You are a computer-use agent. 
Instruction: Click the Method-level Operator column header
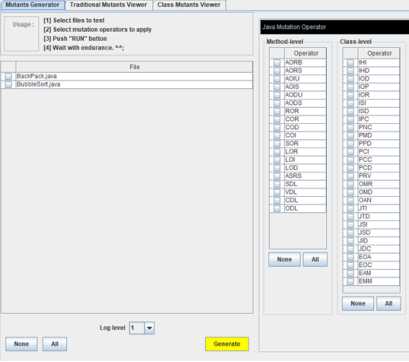pos(305,53)
